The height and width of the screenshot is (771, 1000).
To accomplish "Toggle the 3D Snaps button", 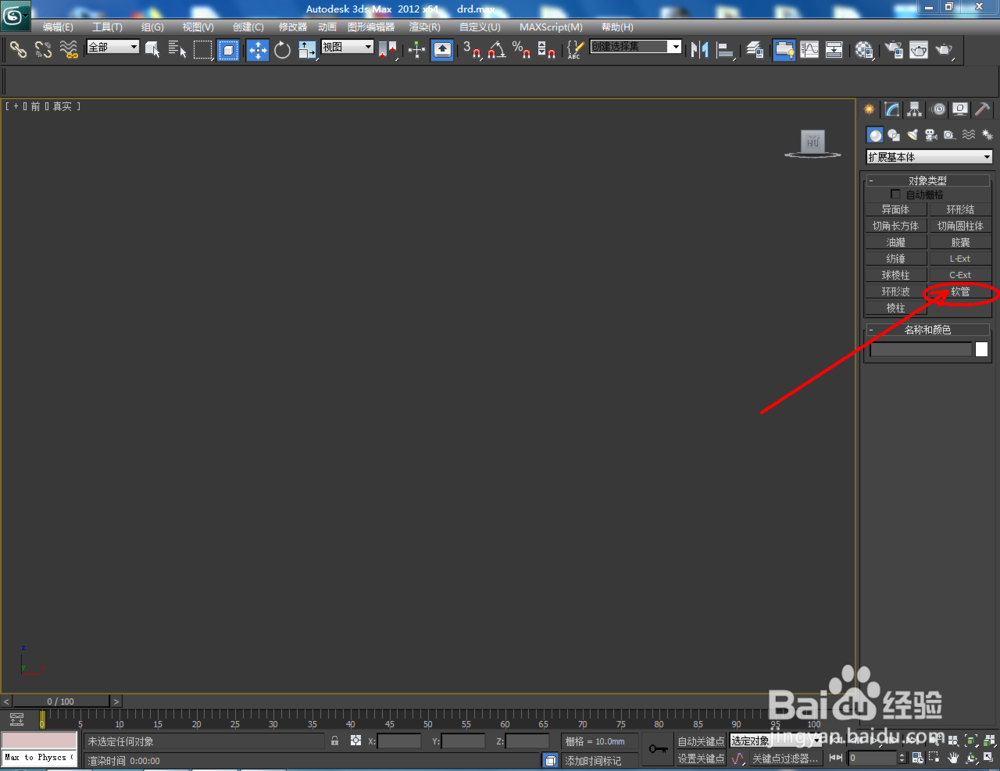I will [472, 50].
